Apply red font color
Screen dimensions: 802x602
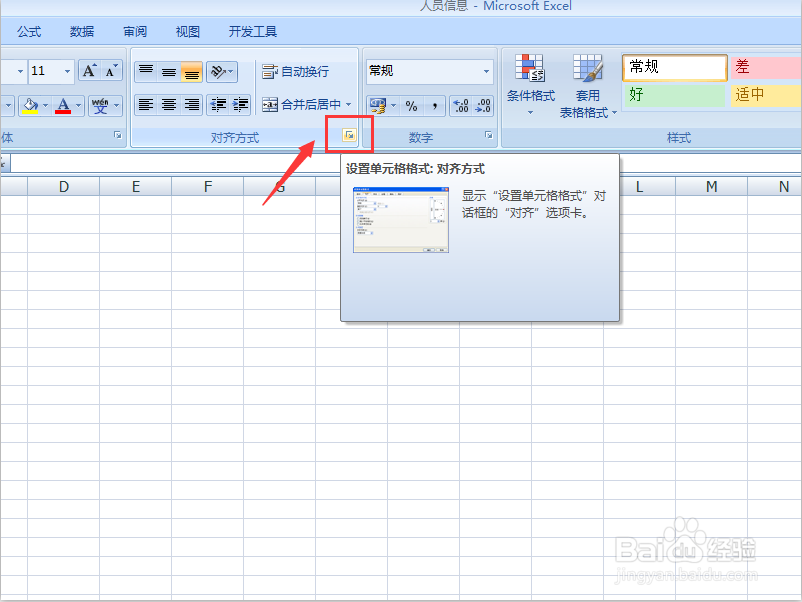point(63,105)
